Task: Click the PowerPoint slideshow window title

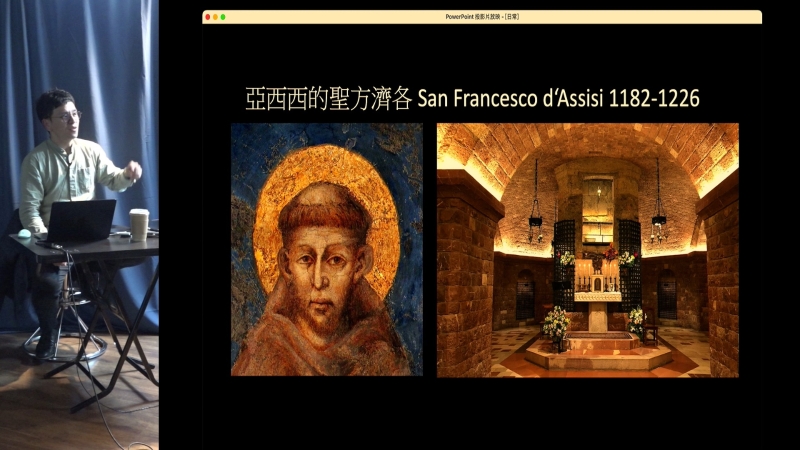Action: [481, 17]
